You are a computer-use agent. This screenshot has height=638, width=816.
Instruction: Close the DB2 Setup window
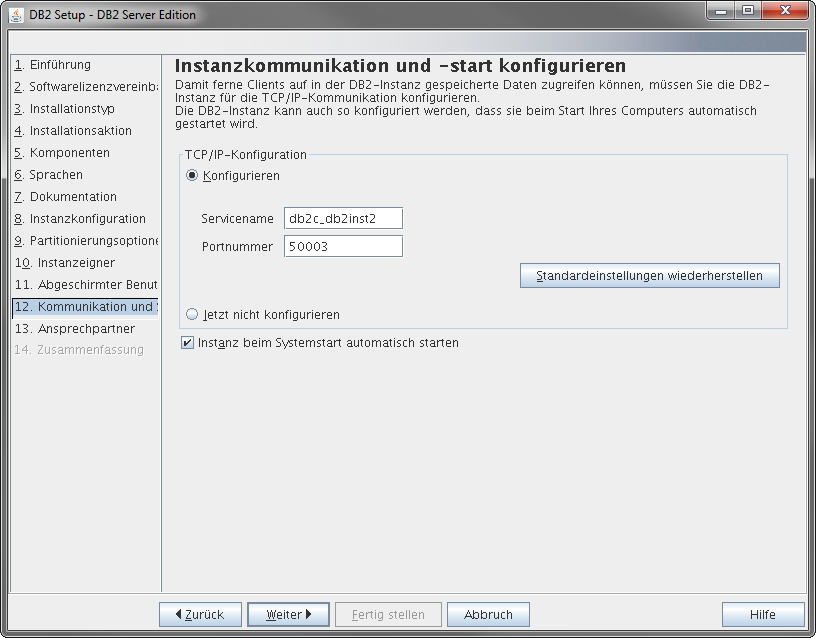coord(786,11)
